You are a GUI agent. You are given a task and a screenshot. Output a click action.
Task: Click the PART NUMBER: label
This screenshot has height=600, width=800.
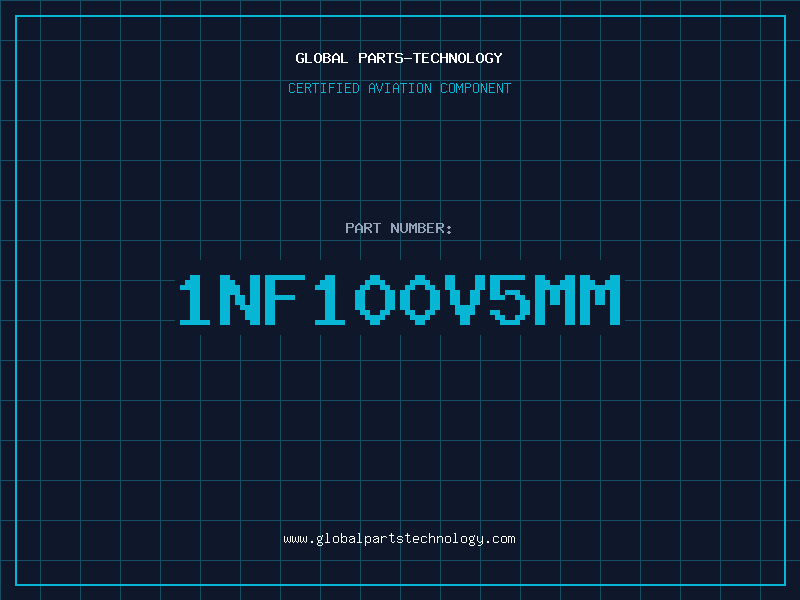pos(399,228)
